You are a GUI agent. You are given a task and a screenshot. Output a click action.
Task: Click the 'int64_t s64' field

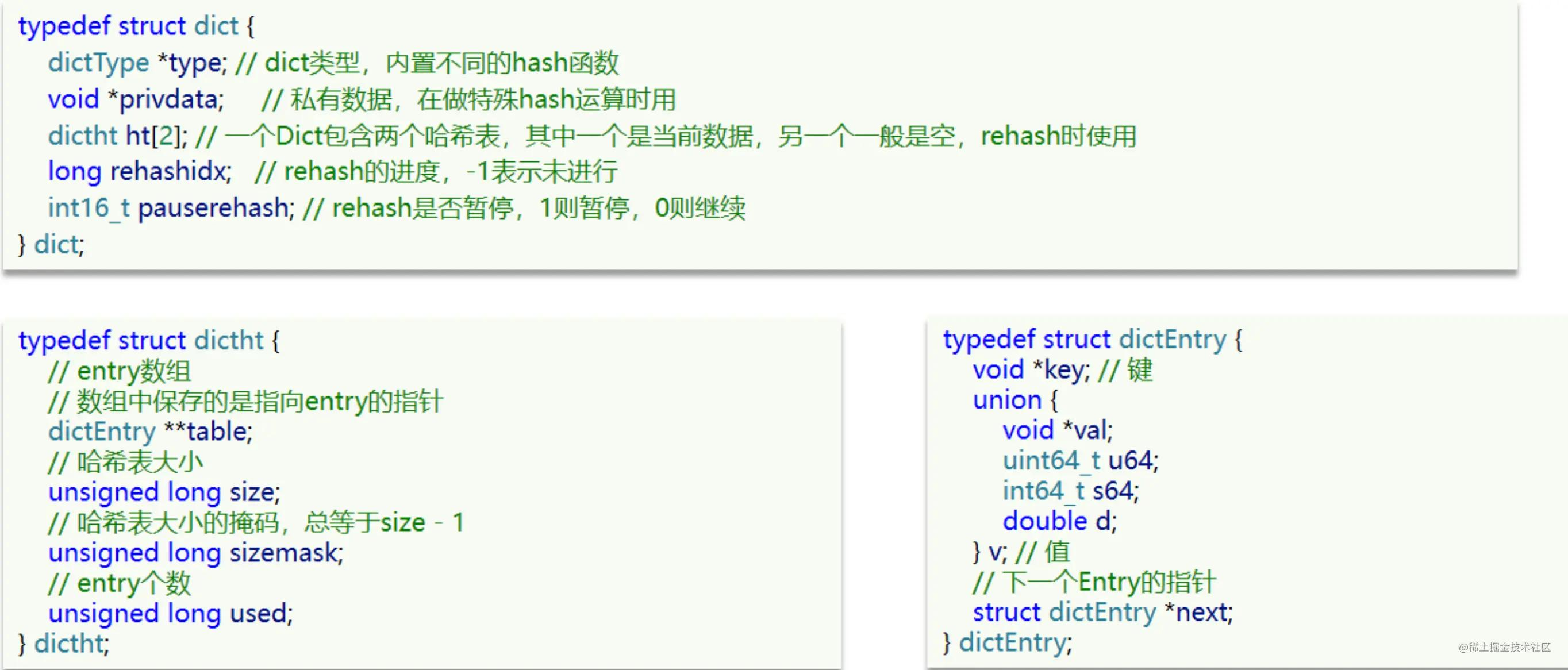pos(1070,491)
